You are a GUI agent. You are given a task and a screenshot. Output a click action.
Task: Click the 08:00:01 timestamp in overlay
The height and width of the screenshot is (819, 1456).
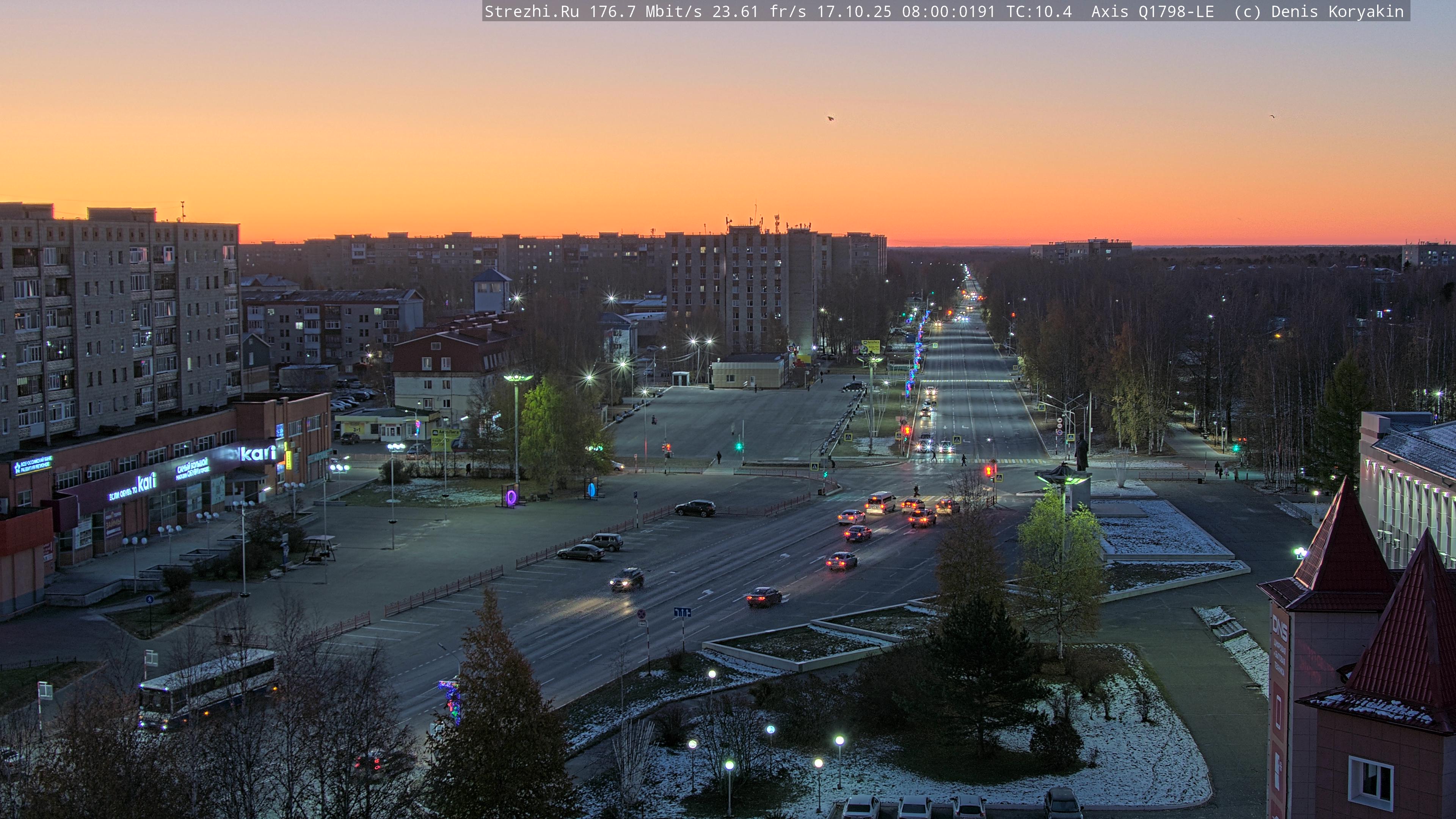click(x=939, y=11)
